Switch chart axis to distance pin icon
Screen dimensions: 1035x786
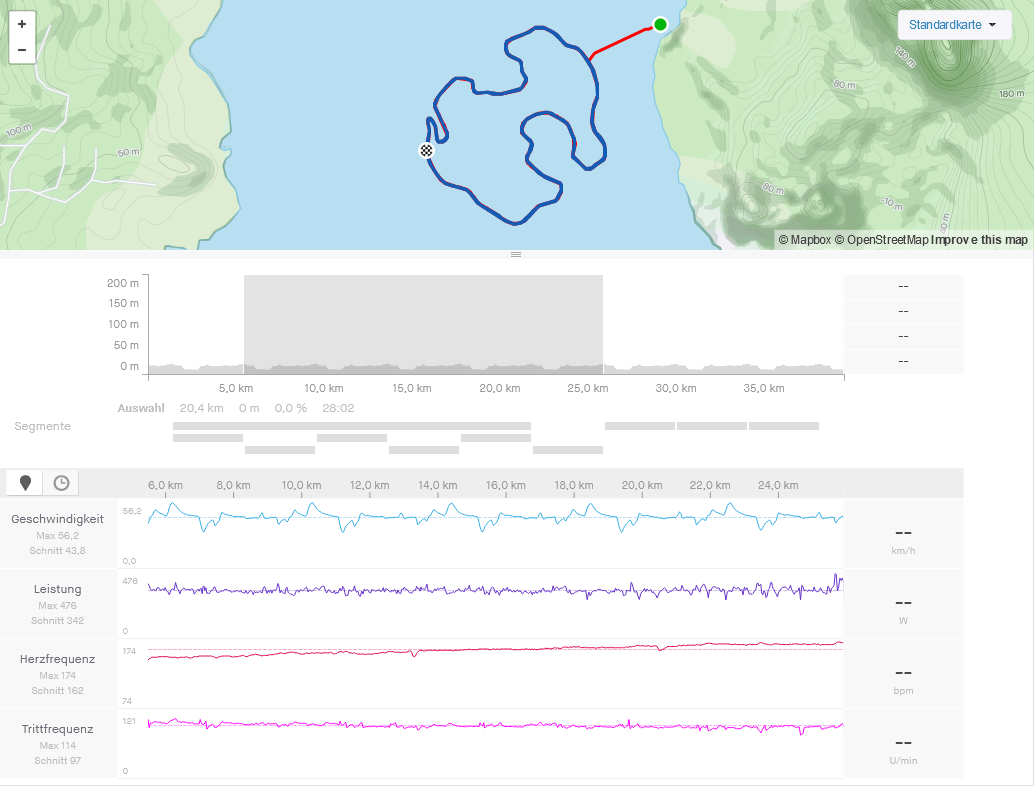[25, 483]
